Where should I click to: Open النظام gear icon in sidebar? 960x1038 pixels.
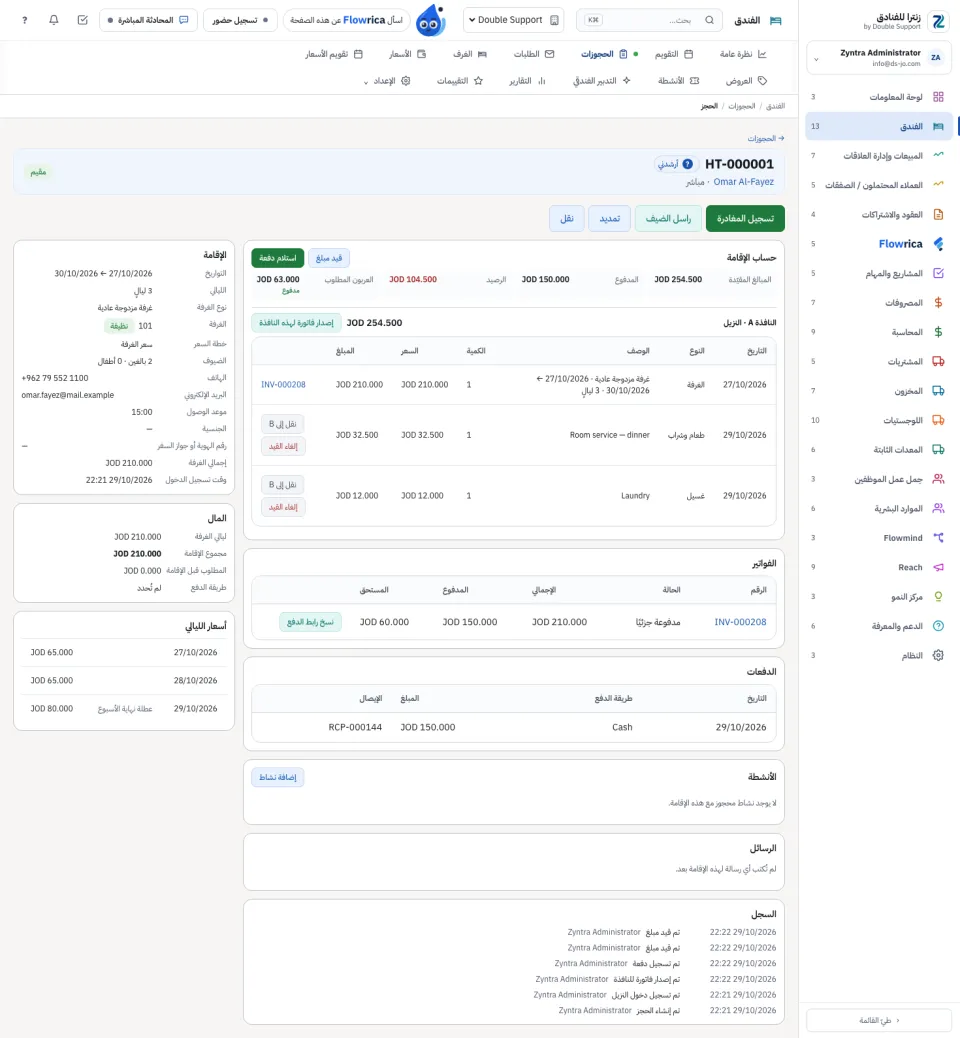tap(938, 655)
